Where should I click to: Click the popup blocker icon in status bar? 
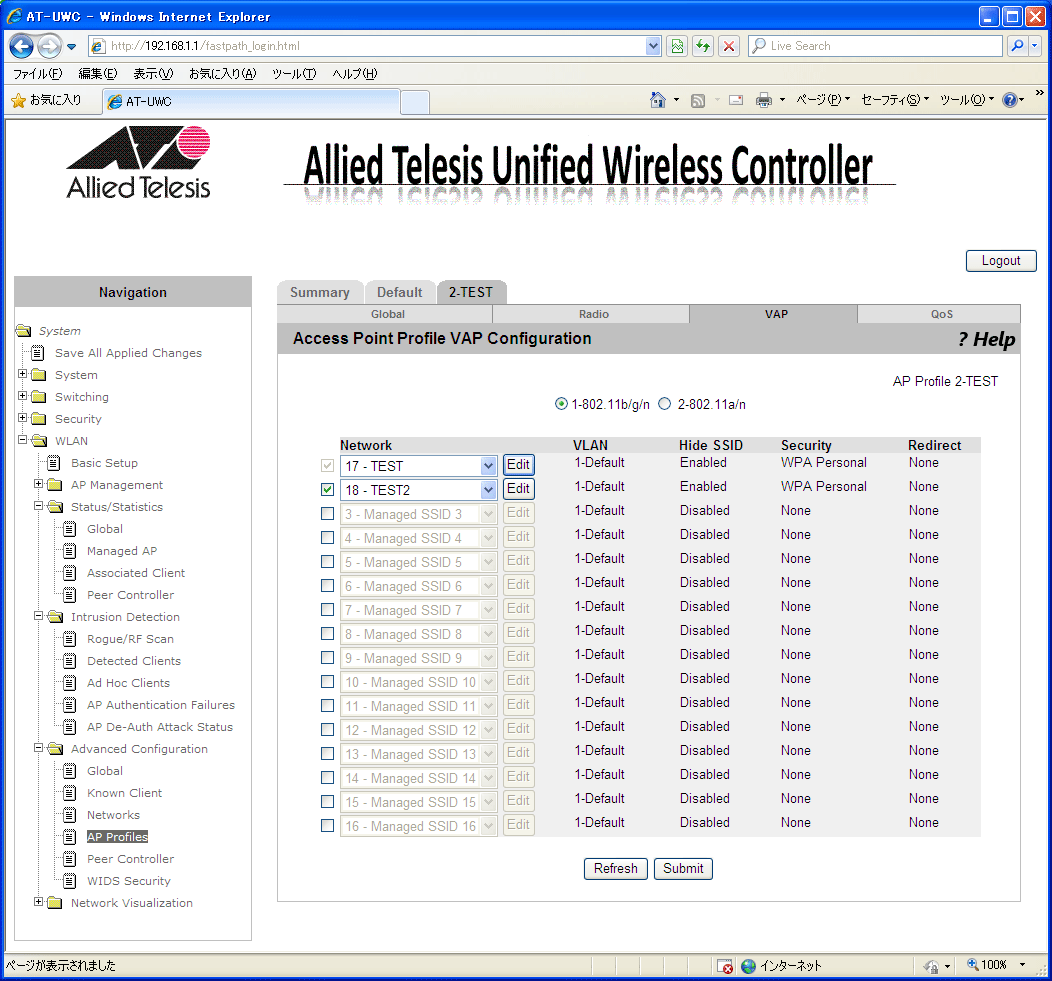click(x=725, y=966)
